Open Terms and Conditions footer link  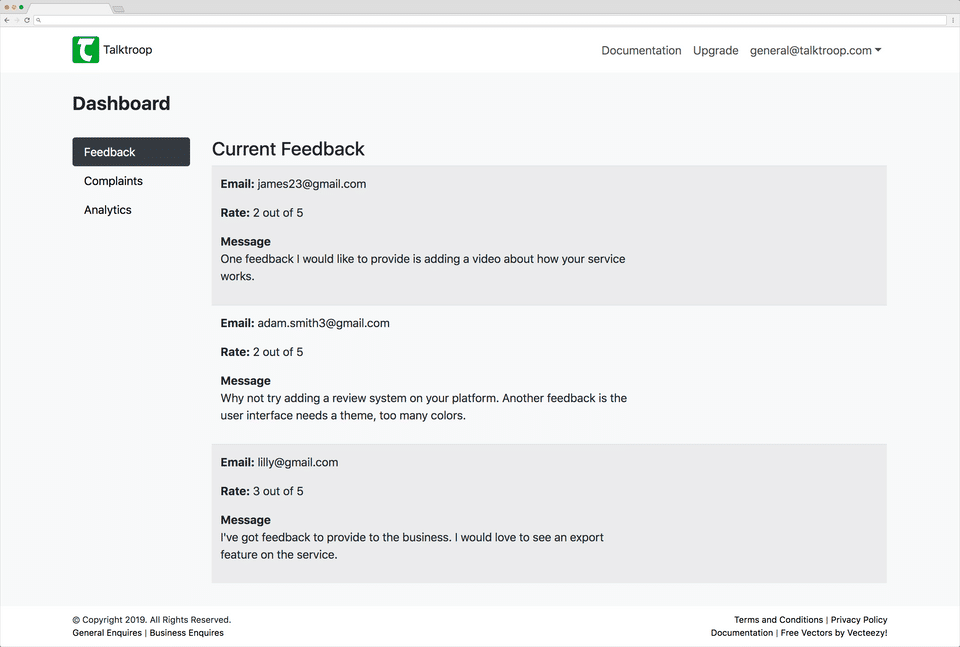778,620
